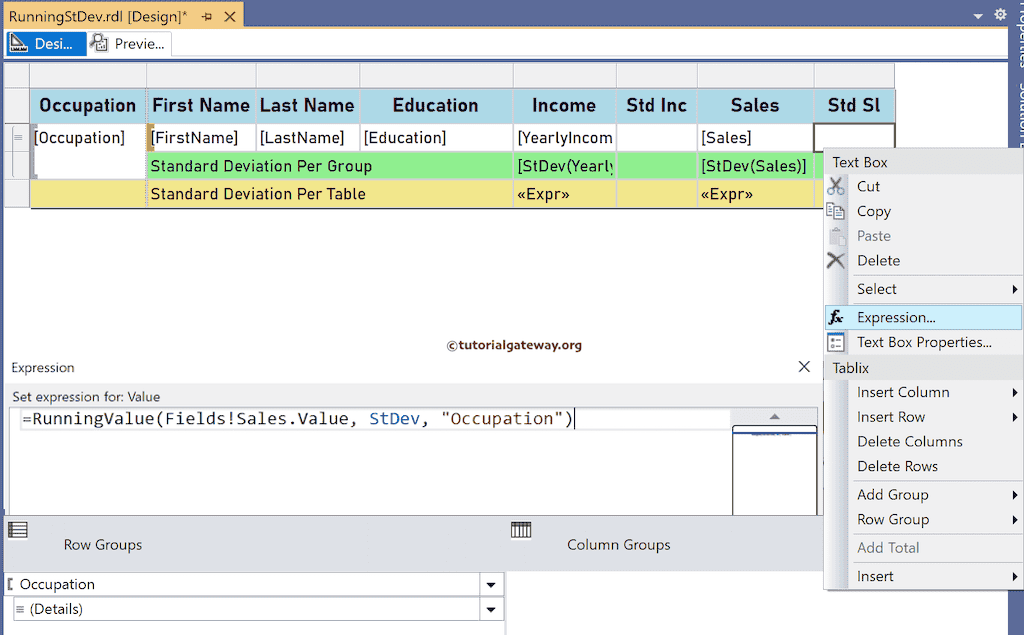Open the settings gear at top right
Image resolution: width=1024 pixels, height=635 pixels.
tap(1000, 14)
